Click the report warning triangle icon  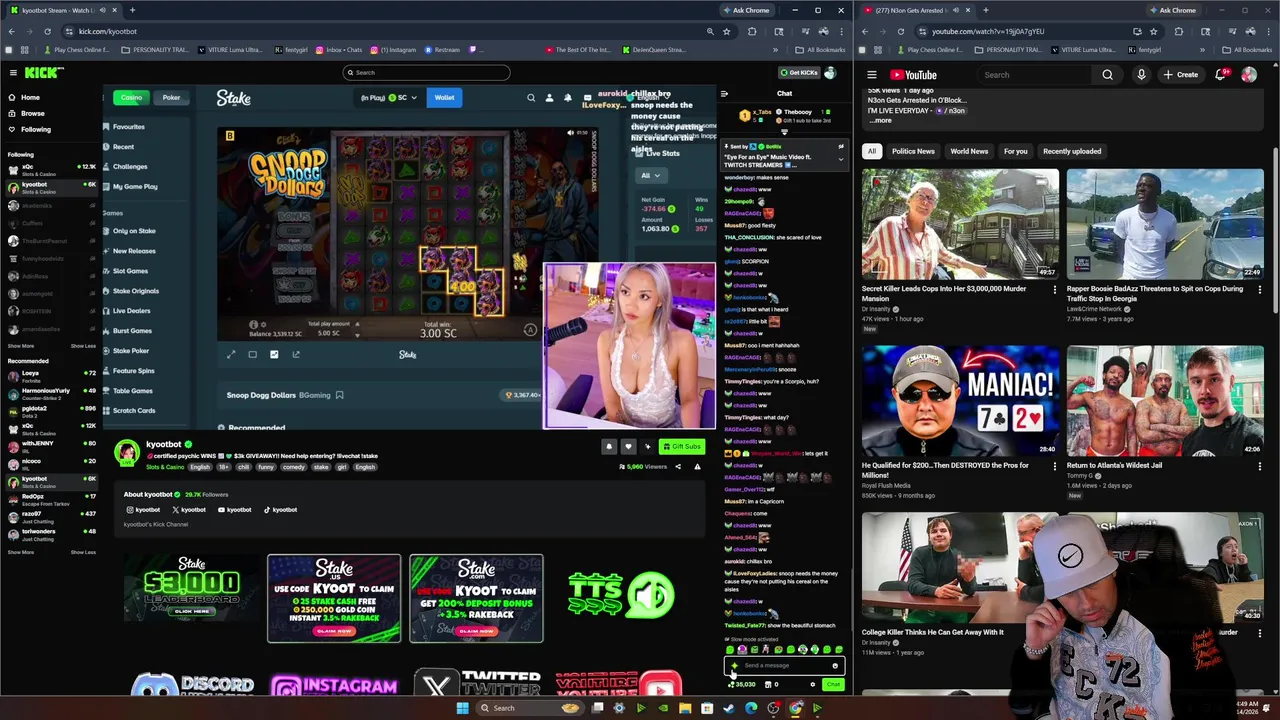tap(697, 466)
